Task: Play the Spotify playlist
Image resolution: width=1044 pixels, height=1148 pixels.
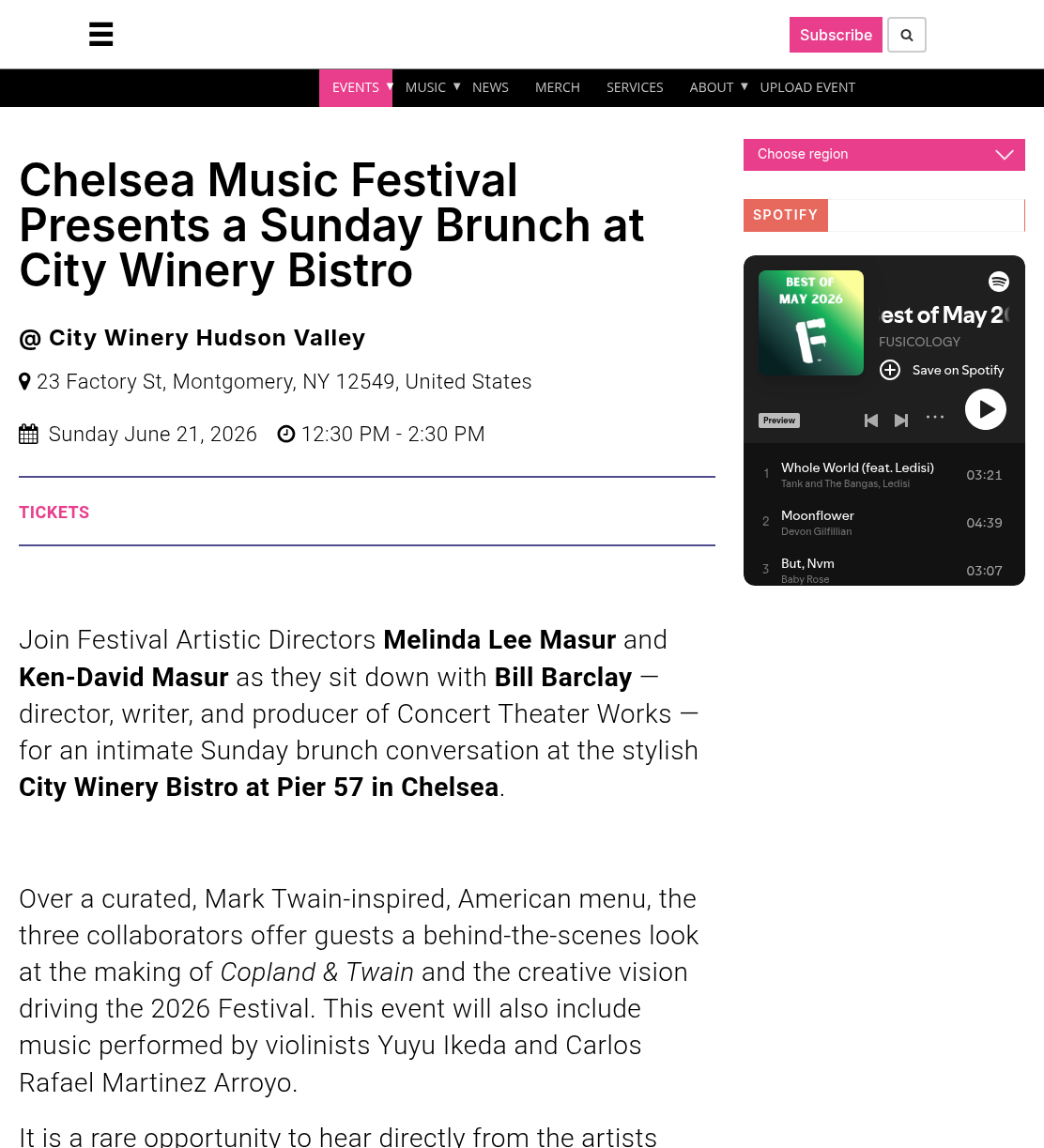Action: [986, 409]
